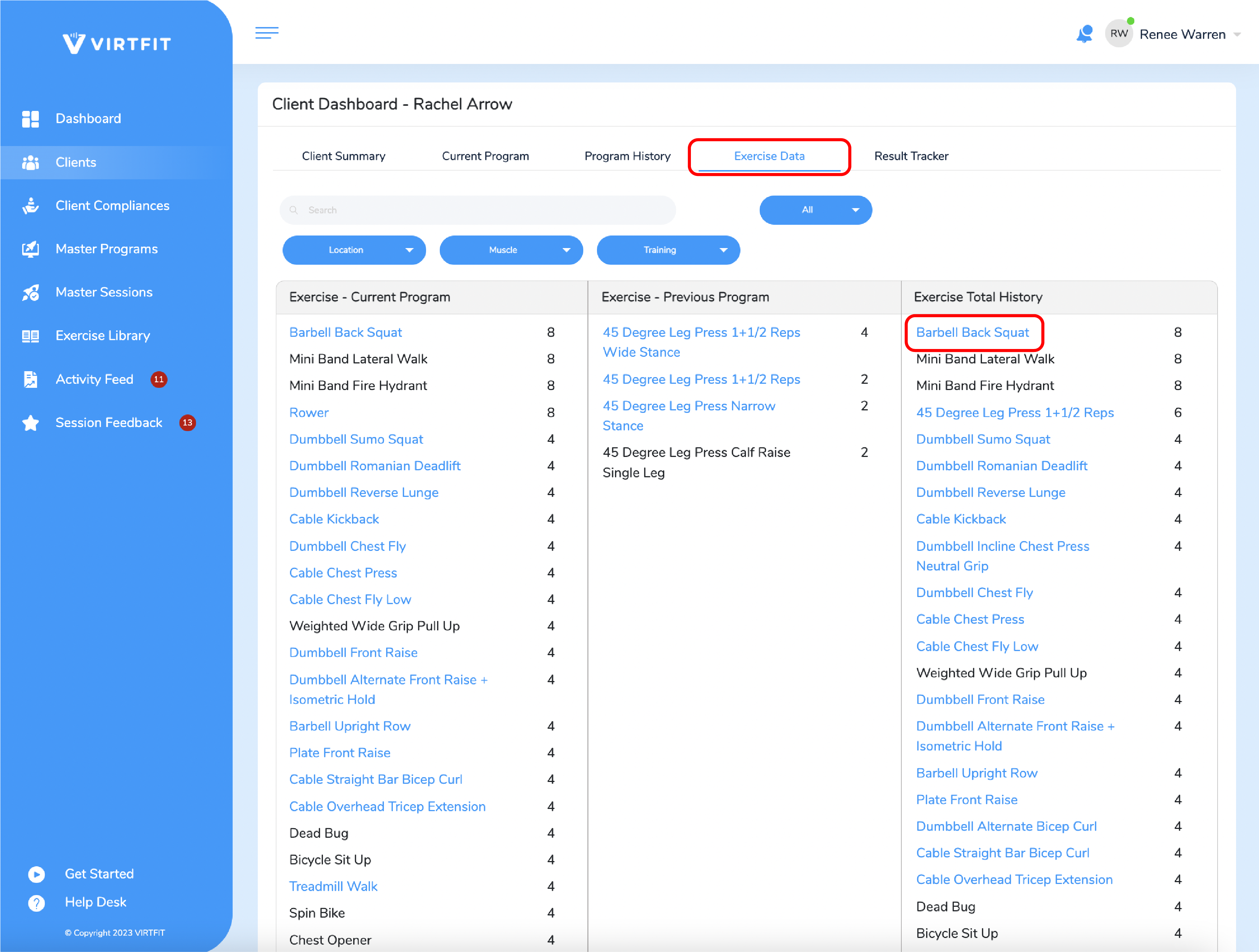Open Cable Overhead Tricep Extension in Total History
1259x952 pixels.
1014,880
